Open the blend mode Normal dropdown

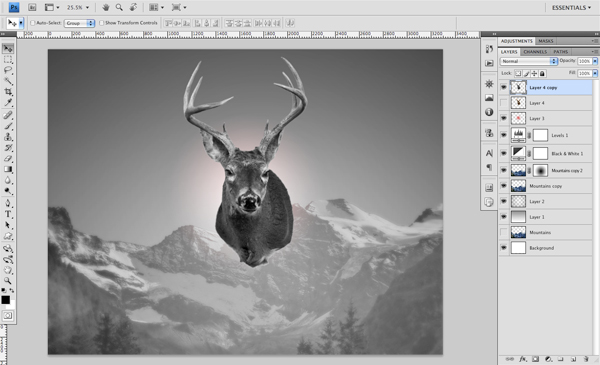pyautogui.click(x=528, y=61)
